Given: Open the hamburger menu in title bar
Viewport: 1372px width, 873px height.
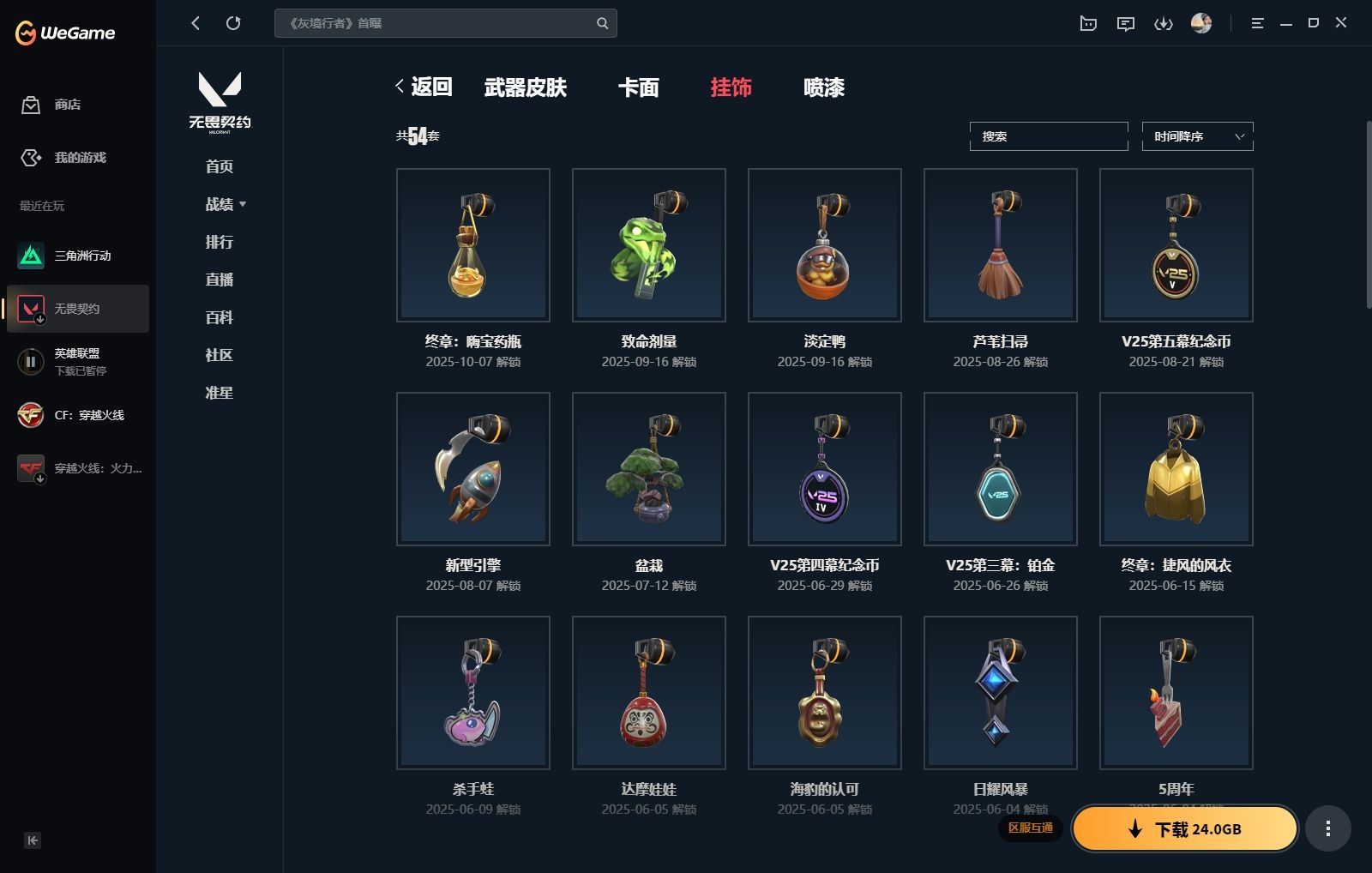Looking at the screenshot, I should (1257, 24).
